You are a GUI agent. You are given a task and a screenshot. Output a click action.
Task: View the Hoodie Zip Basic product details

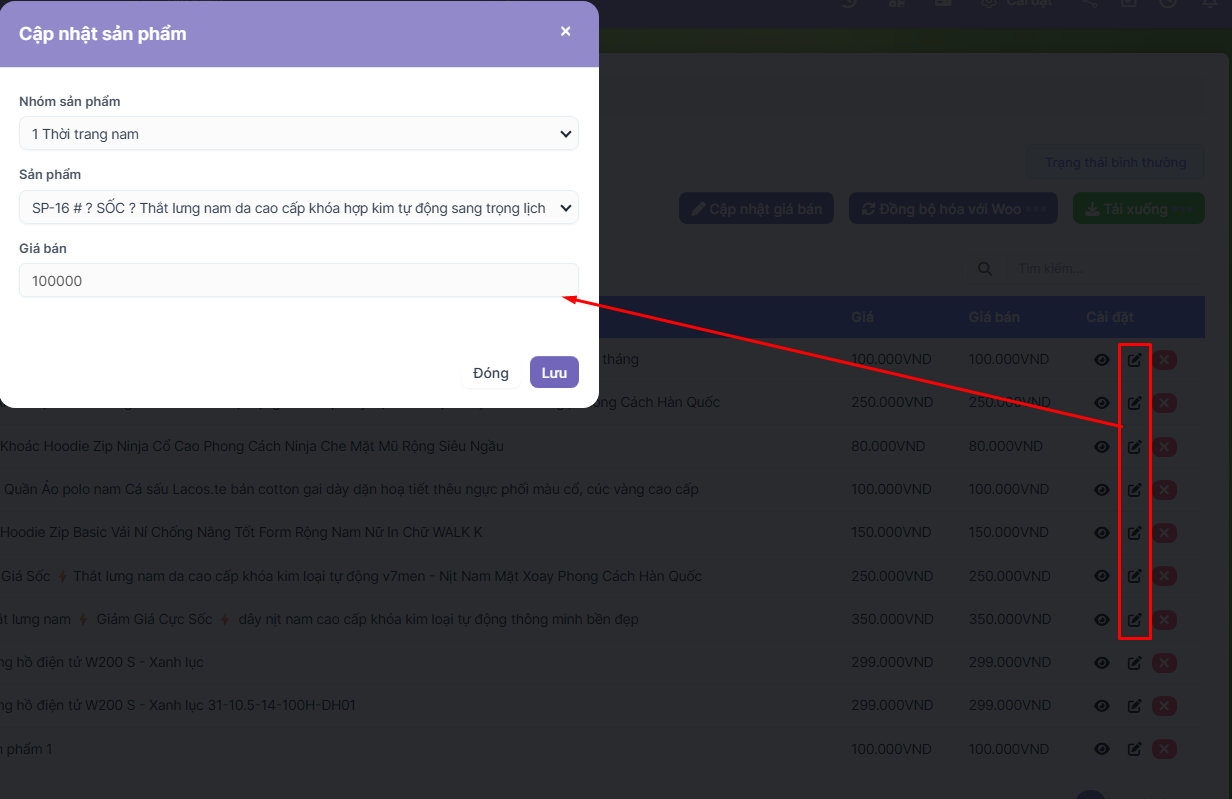[1102, 533]
